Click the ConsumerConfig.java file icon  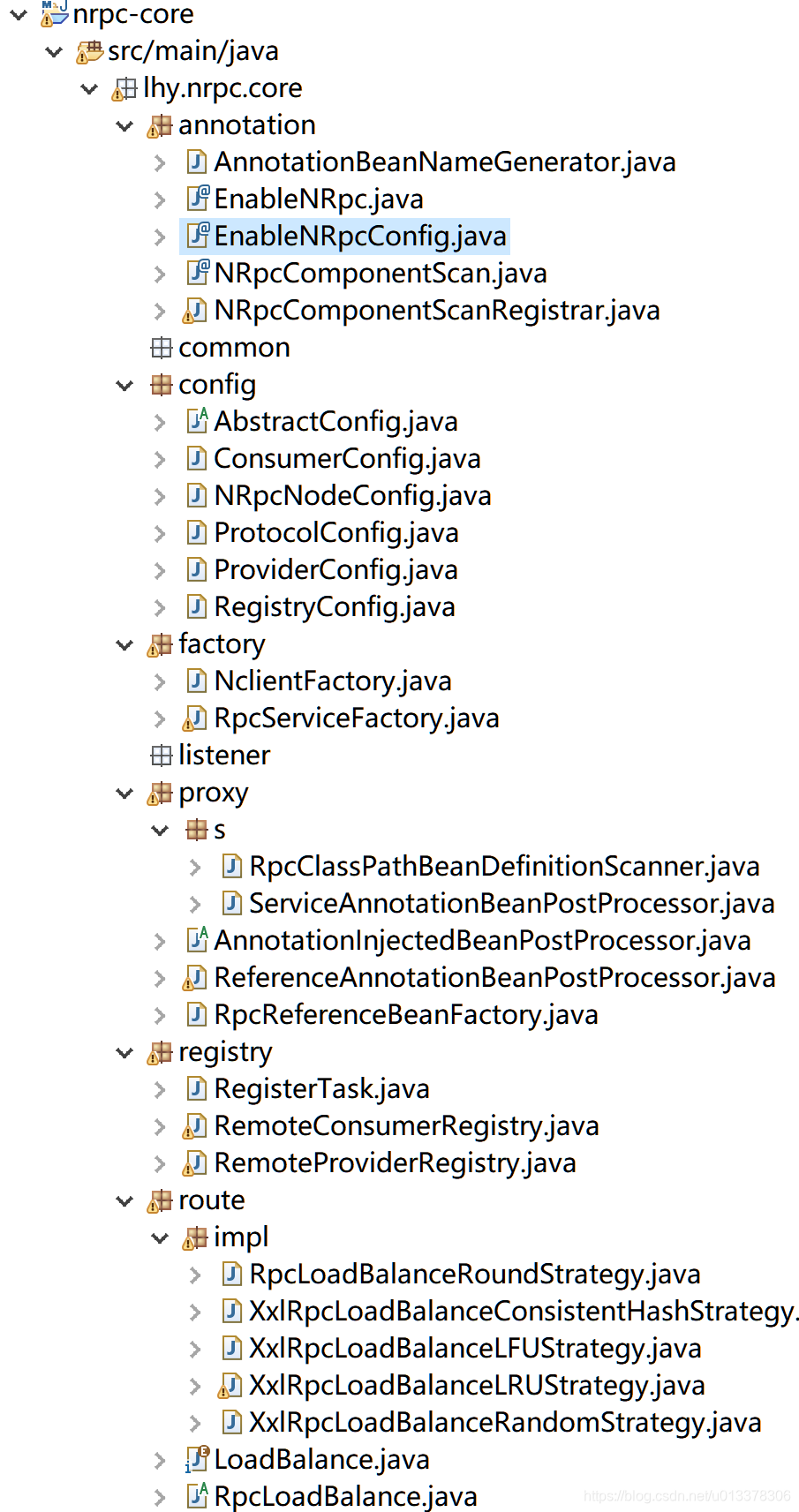pos(196,459)
